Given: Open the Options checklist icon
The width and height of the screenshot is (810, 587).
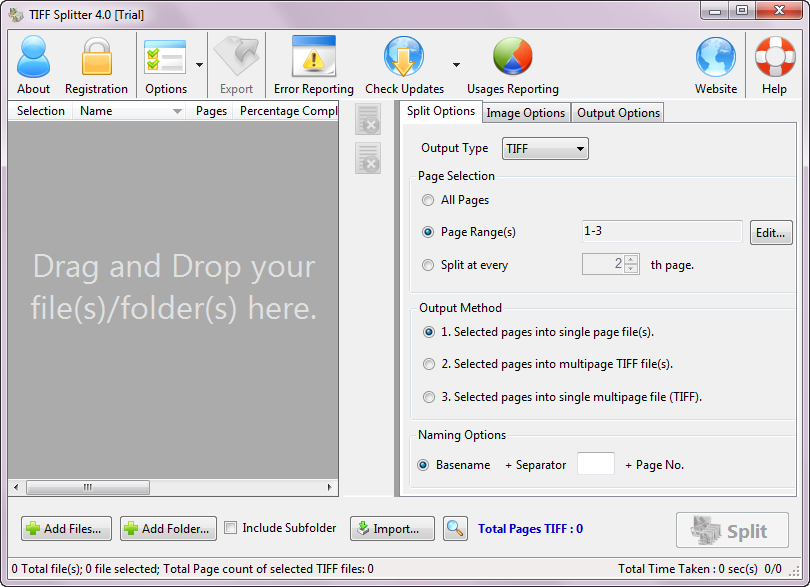Looking at the screenshot, I should 165,58.
